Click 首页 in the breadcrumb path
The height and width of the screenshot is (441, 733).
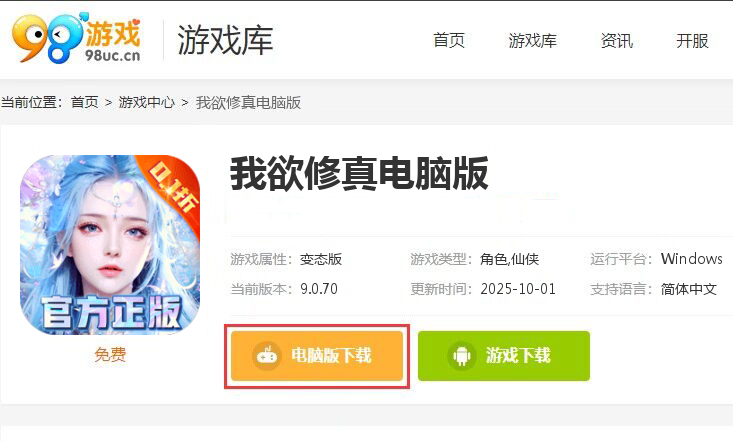tap(85, 102)
